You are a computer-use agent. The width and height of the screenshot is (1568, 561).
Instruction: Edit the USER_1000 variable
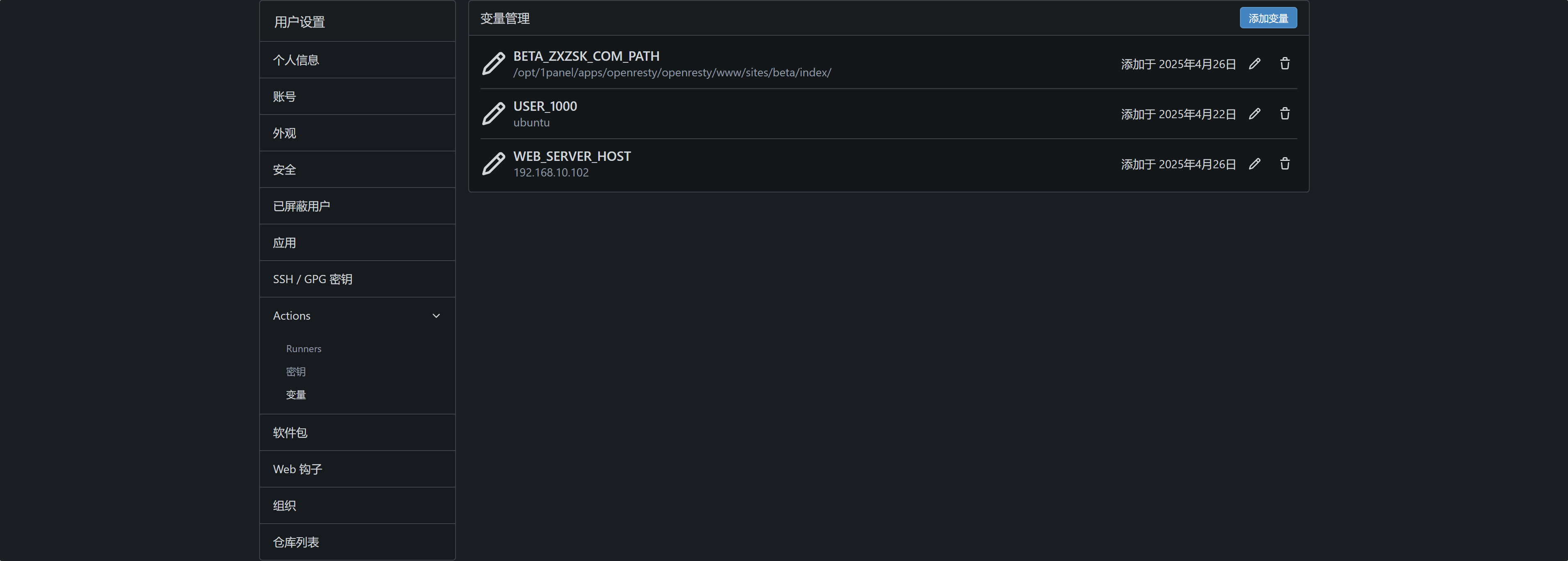coord(1254,114)
